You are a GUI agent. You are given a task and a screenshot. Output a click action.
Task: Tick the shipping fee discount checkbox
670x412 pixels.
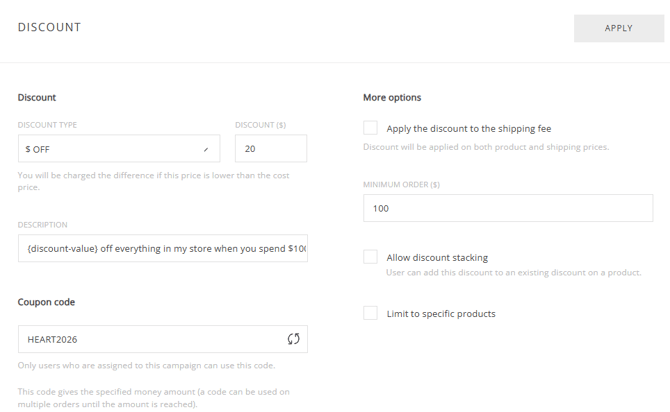click(371, 128)
